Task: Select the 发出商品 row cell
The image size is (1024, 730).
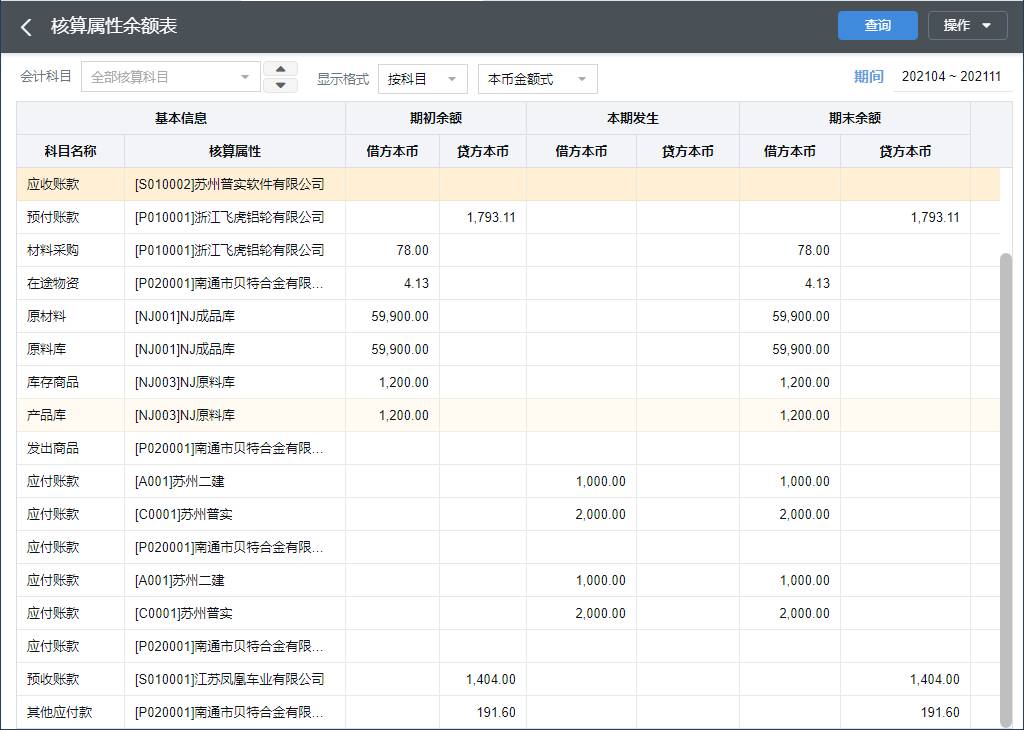Action: [x=71, y=448]
